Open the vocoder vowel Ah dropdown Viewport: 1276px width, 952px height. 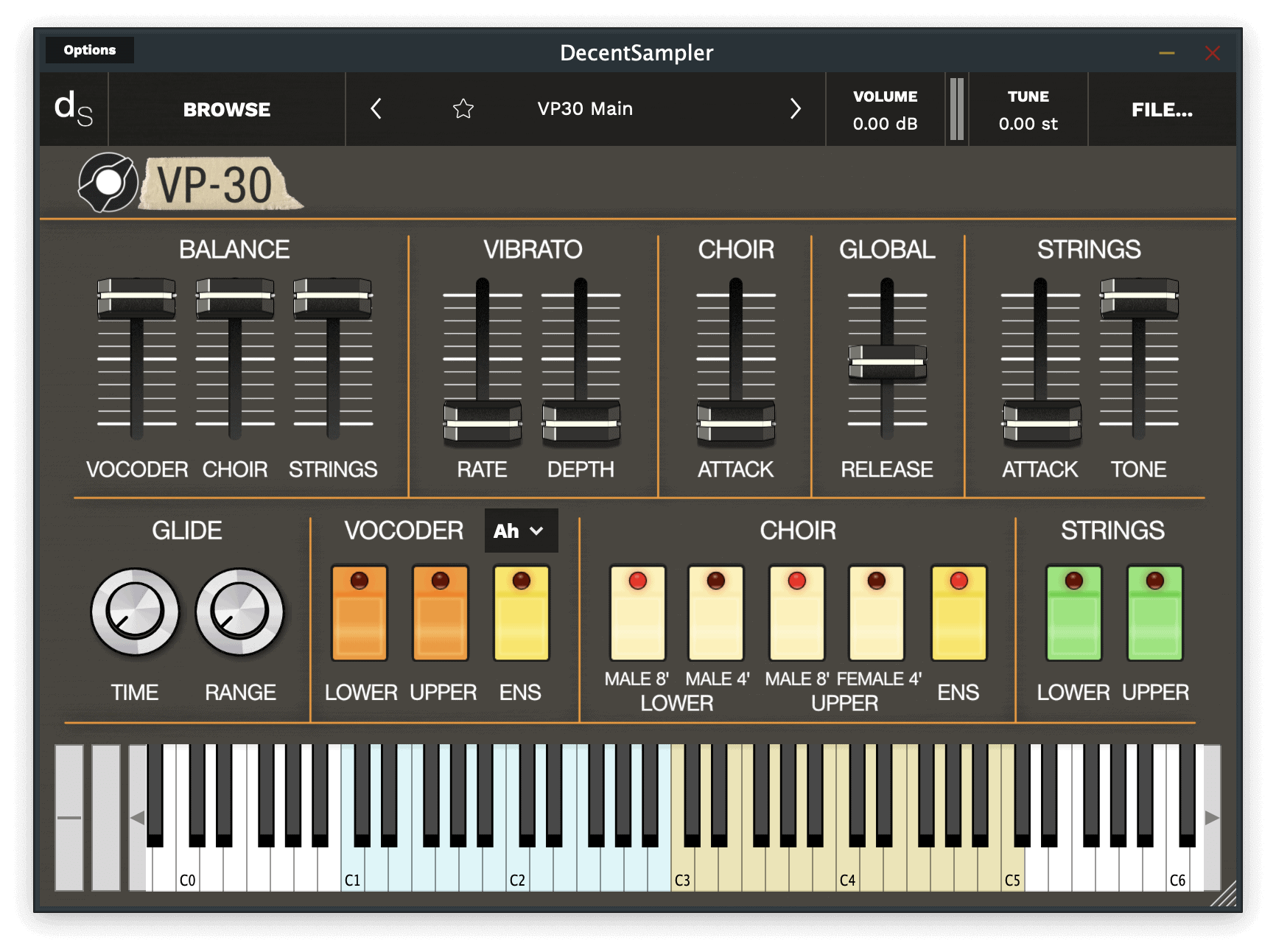point(521,530)
